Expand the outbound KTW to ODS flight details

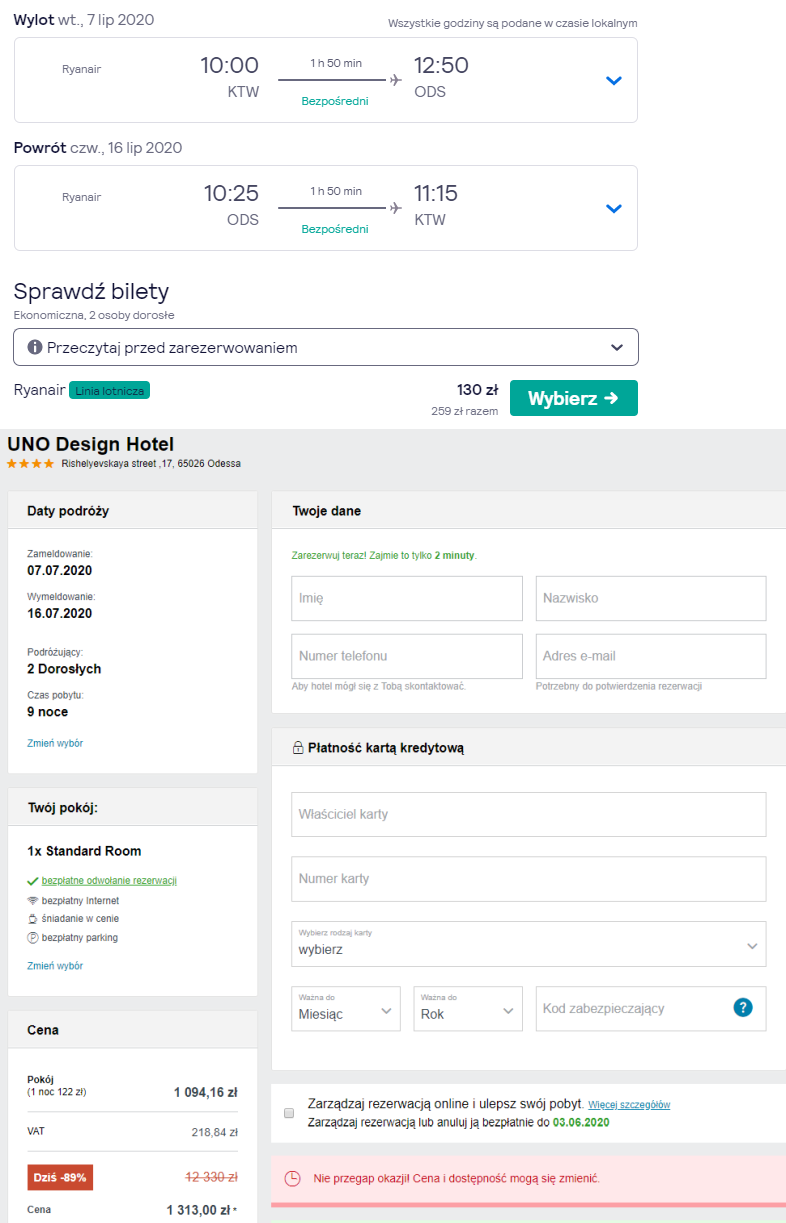point(614,81)
